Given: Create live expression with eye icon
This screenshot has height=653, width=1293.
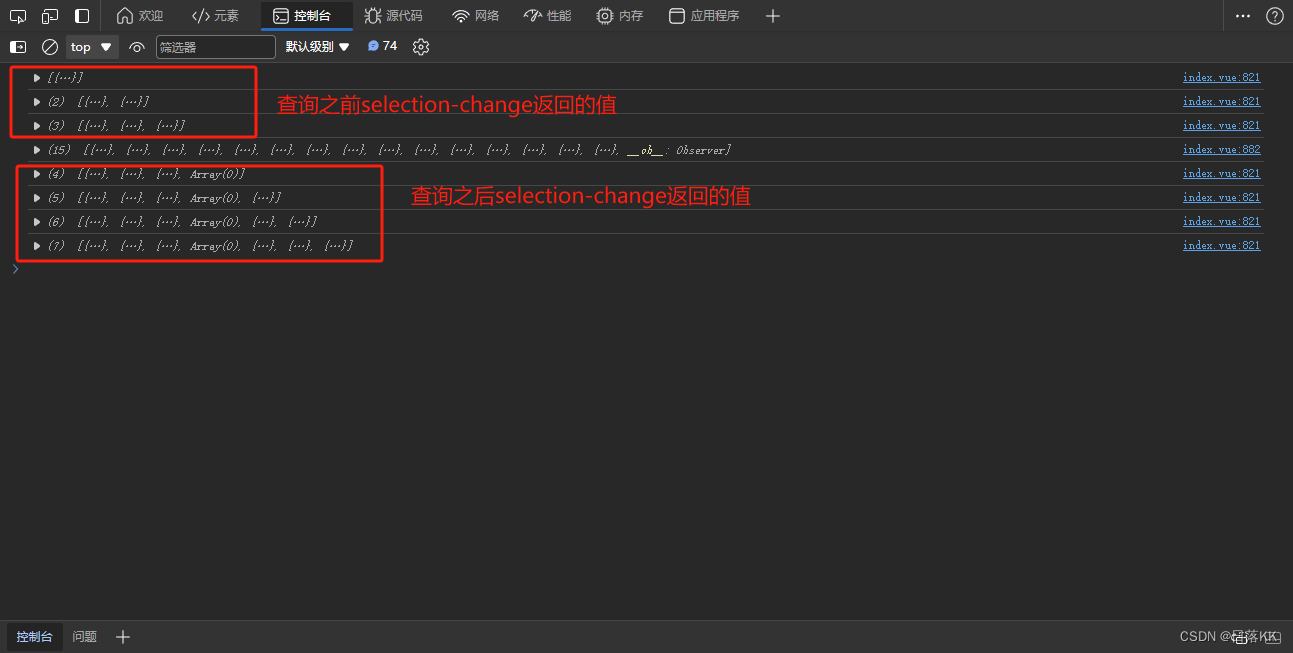Looking at the screenshot, I should tap(137, 47).
